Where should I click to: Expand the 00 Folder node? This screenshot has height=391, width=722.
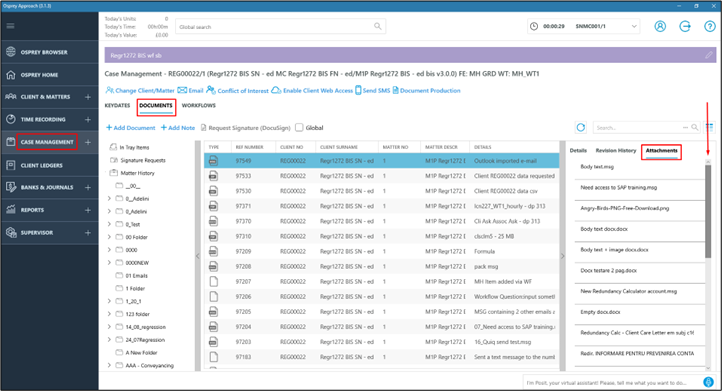(x=109, y=237)
